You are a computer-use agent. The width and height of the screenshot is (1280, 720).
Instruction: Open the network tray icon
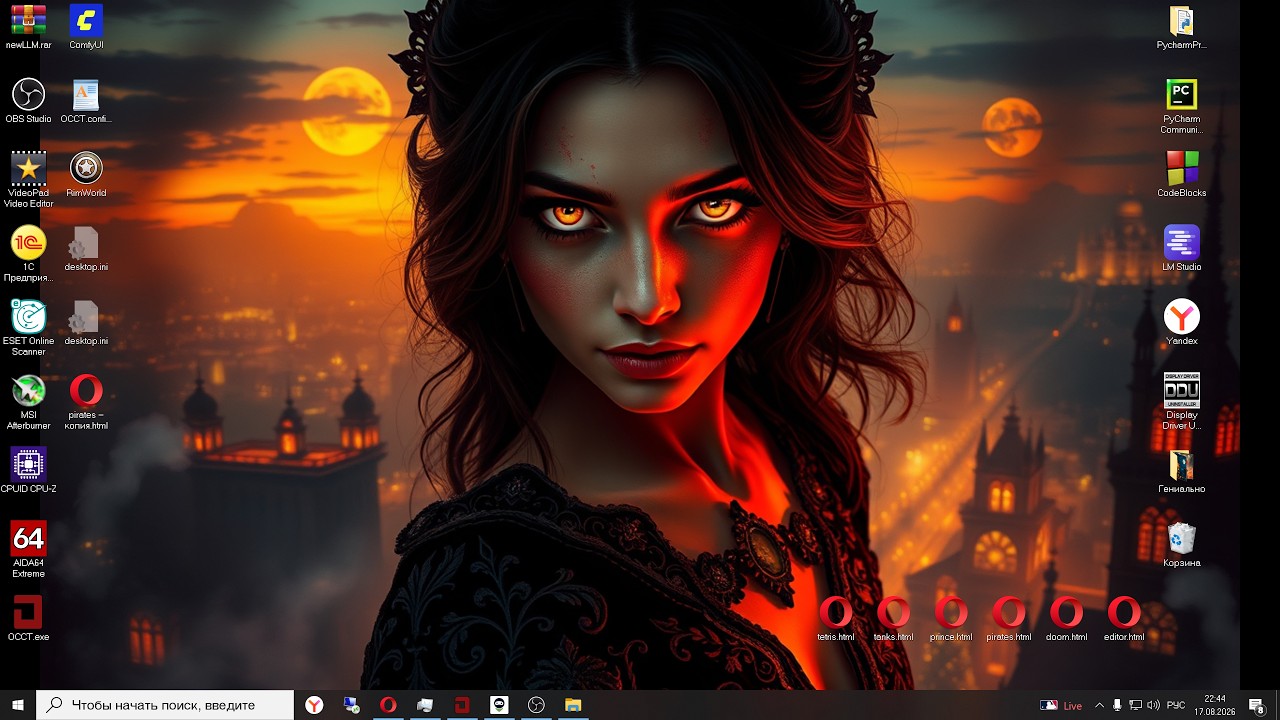coord(1135,705)
